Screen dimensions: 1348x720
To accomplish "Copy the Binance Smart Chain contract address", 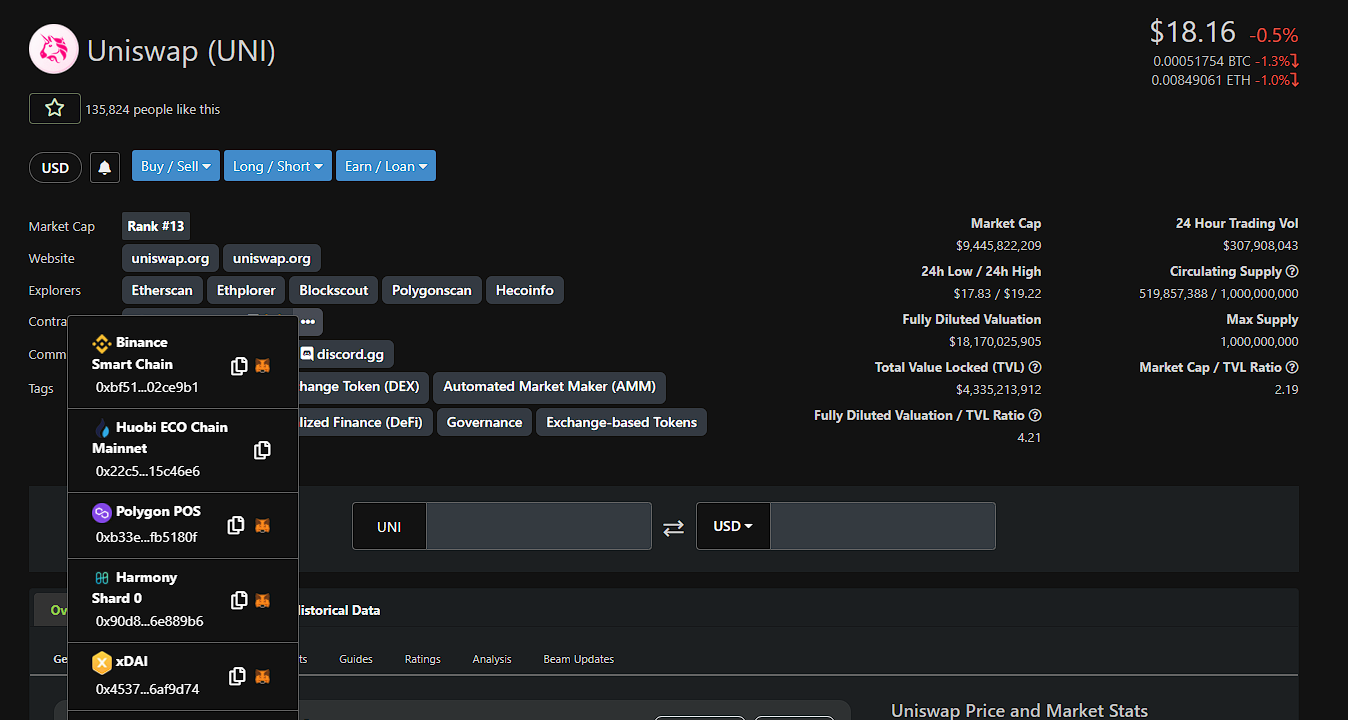I will [x=239, y=366].
